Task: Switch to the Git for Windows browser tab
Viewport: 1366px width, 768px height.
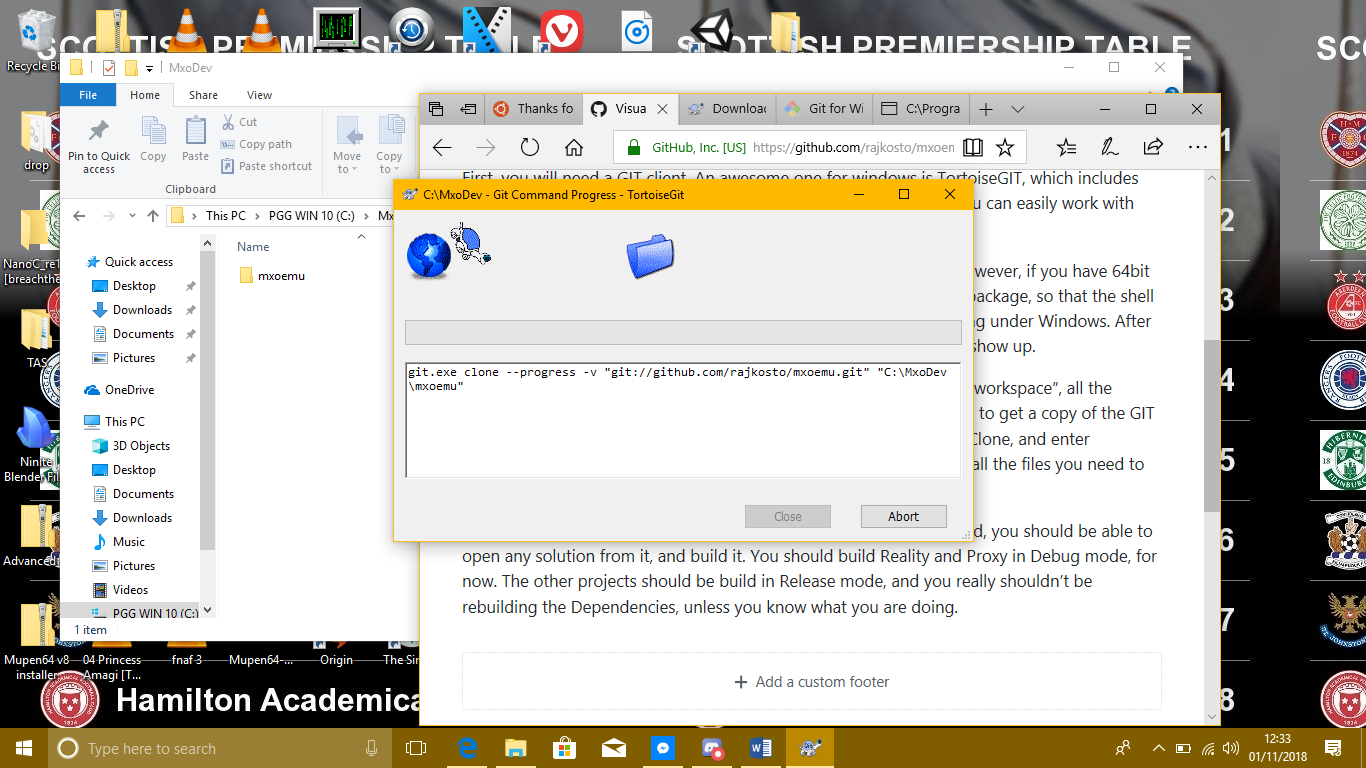Action: tap(825, 109)
